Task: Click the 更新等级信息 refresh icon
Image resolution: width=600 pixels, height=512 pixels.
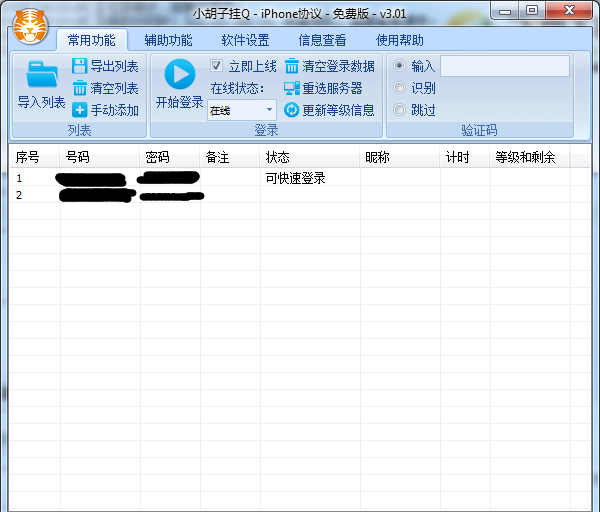Action: coord(292,110)
